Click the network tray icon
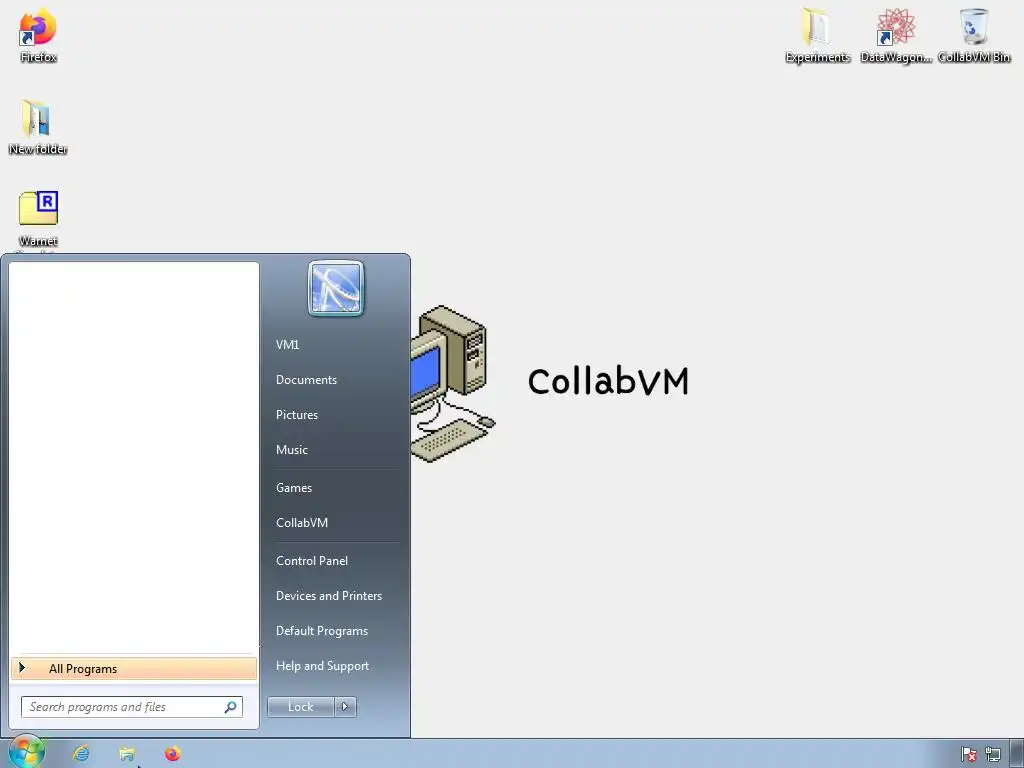Viewport: 1024px width, 768px height. pyautogui.click(x=993, y=755)
